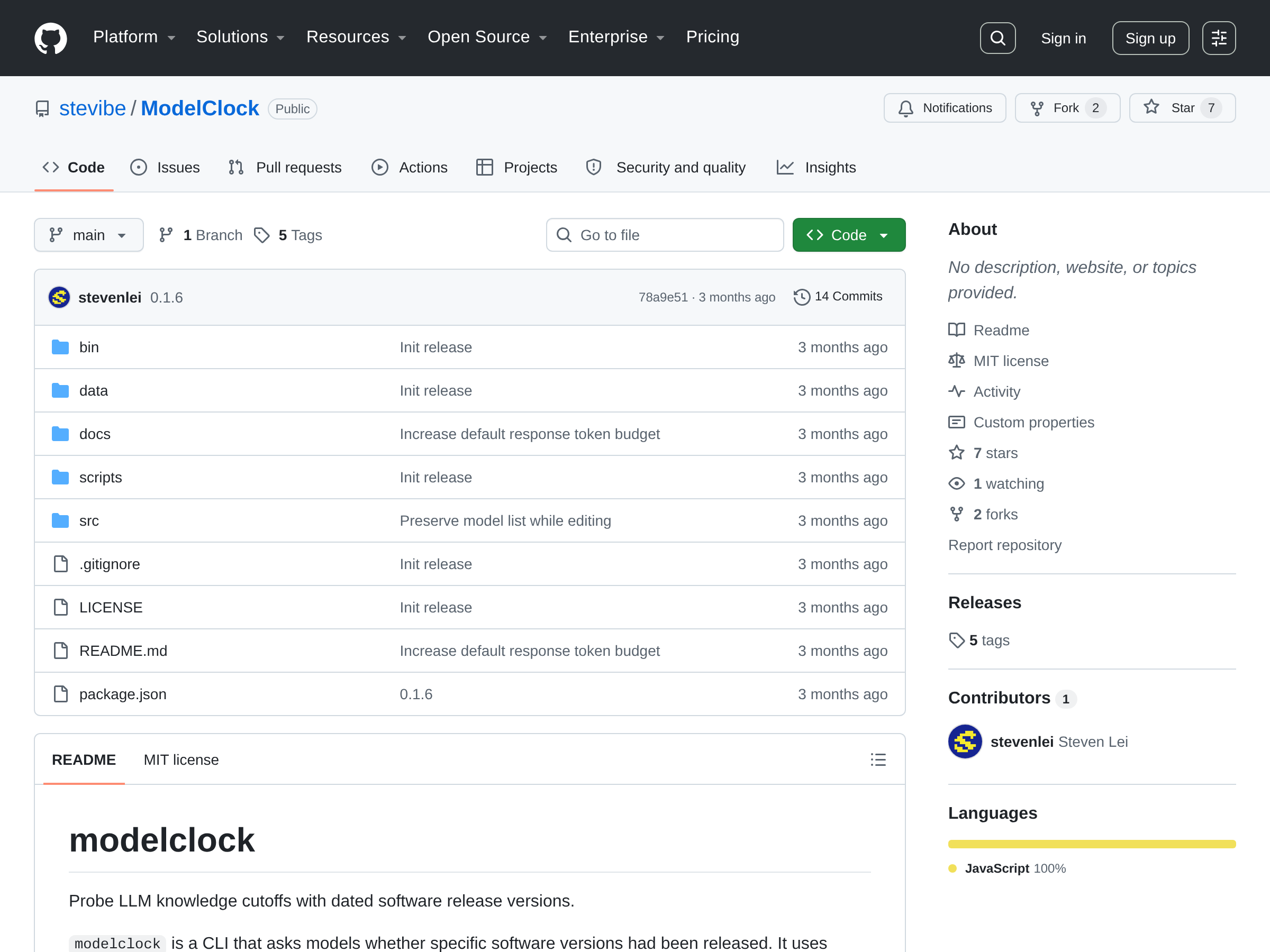Viewport: 1270px width, 952px height.
Task: Switch to the Projects tab
Action: (x=516, y=168)
